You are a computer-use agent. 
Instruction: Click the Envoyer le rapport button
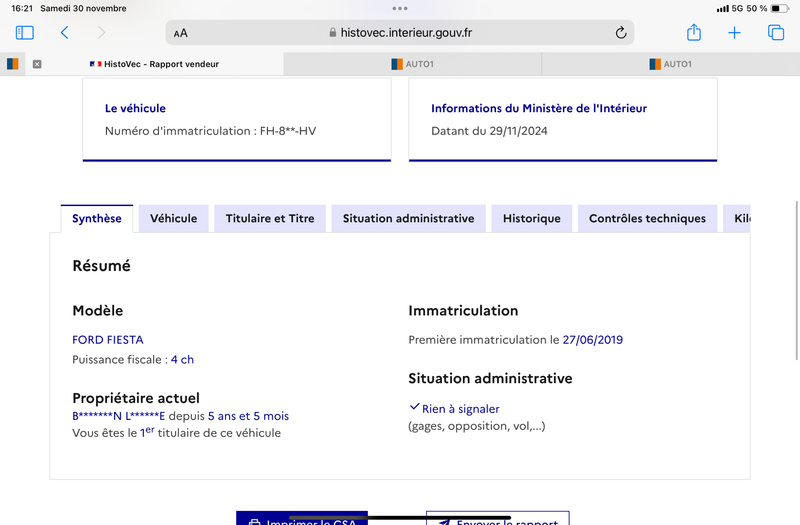497,518
